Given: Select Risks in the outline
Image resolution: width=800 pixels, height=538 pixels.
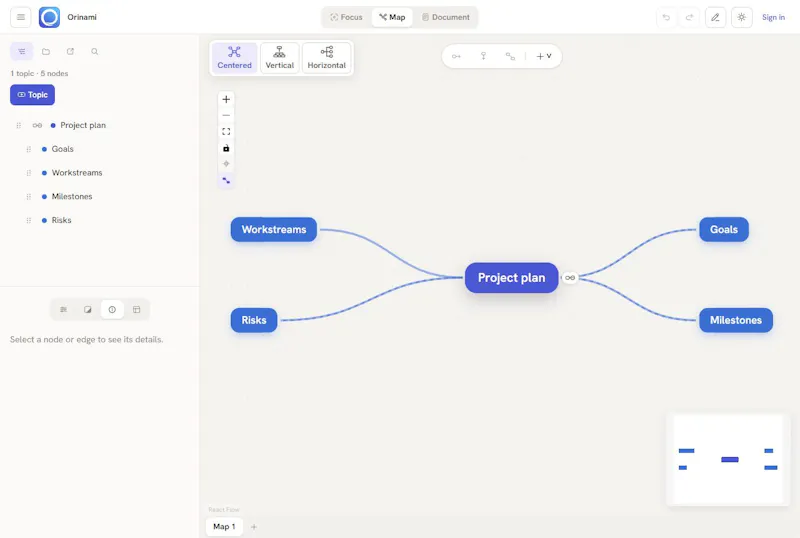Looking at the screenshot, I should point(62,220).
